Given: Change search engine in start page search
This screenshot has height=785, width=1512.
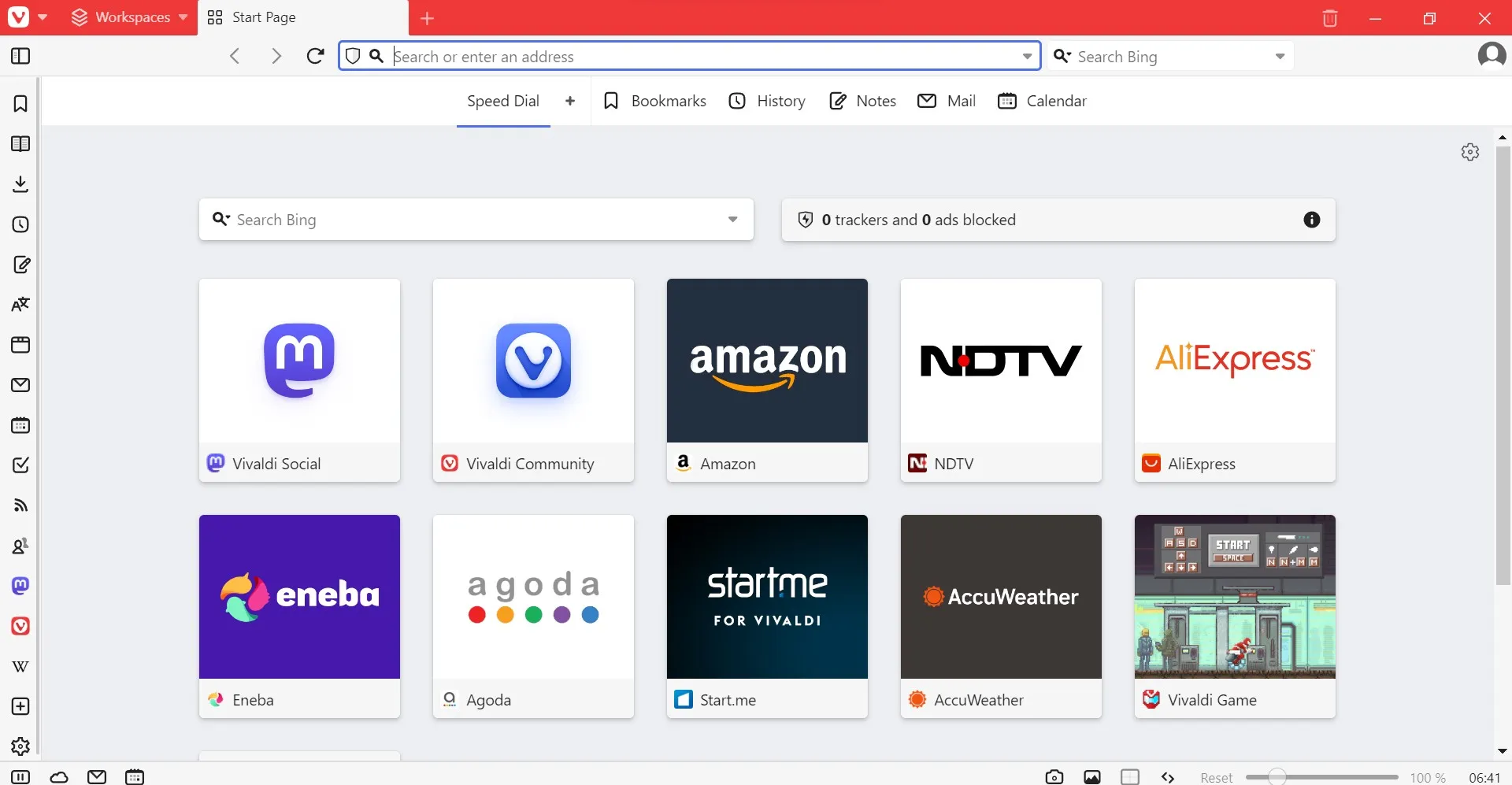Looking at the screenshot, I should click(221, 220).
